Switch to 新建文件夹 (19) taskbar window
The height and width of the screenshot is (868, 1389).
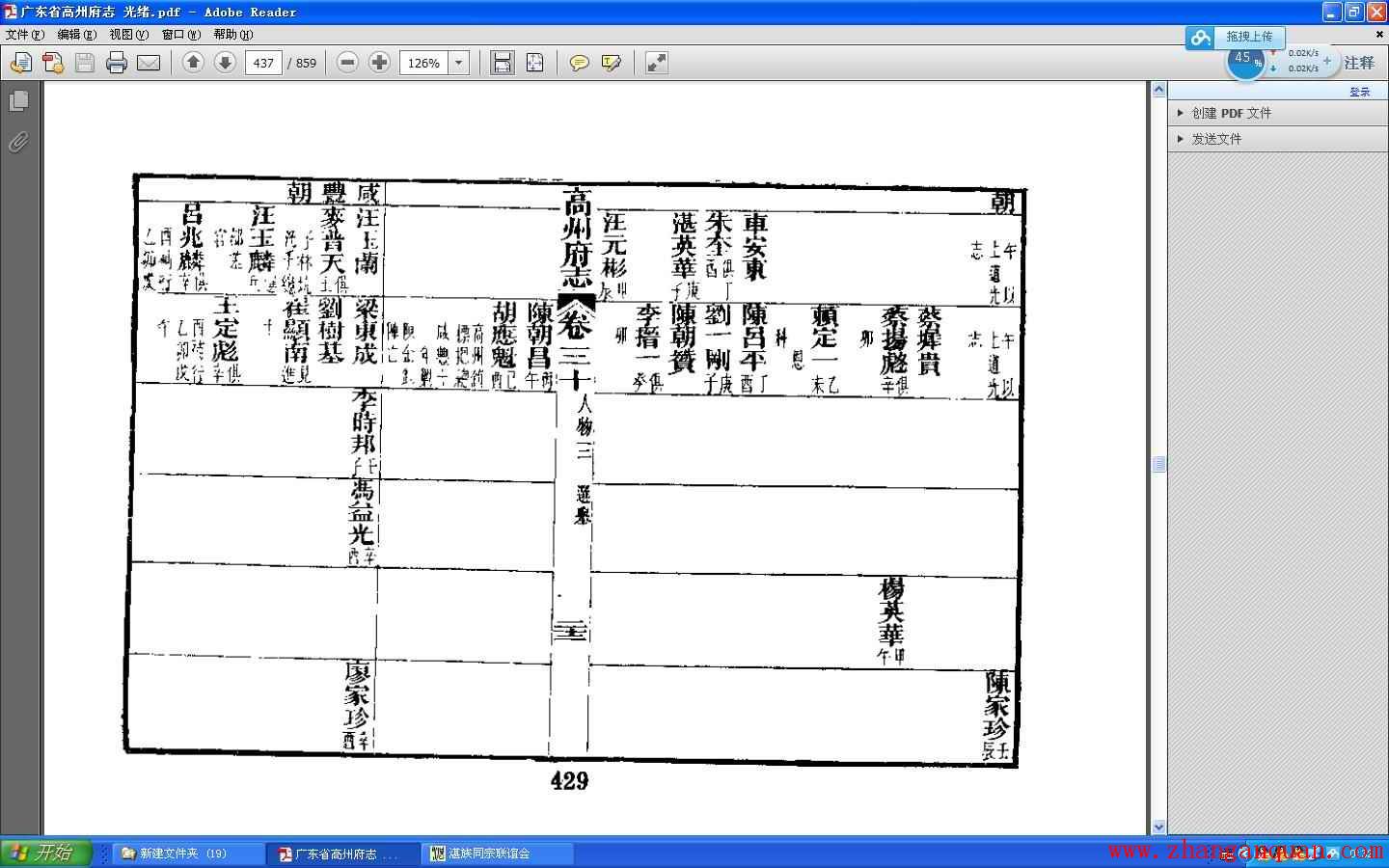point(190,854)
